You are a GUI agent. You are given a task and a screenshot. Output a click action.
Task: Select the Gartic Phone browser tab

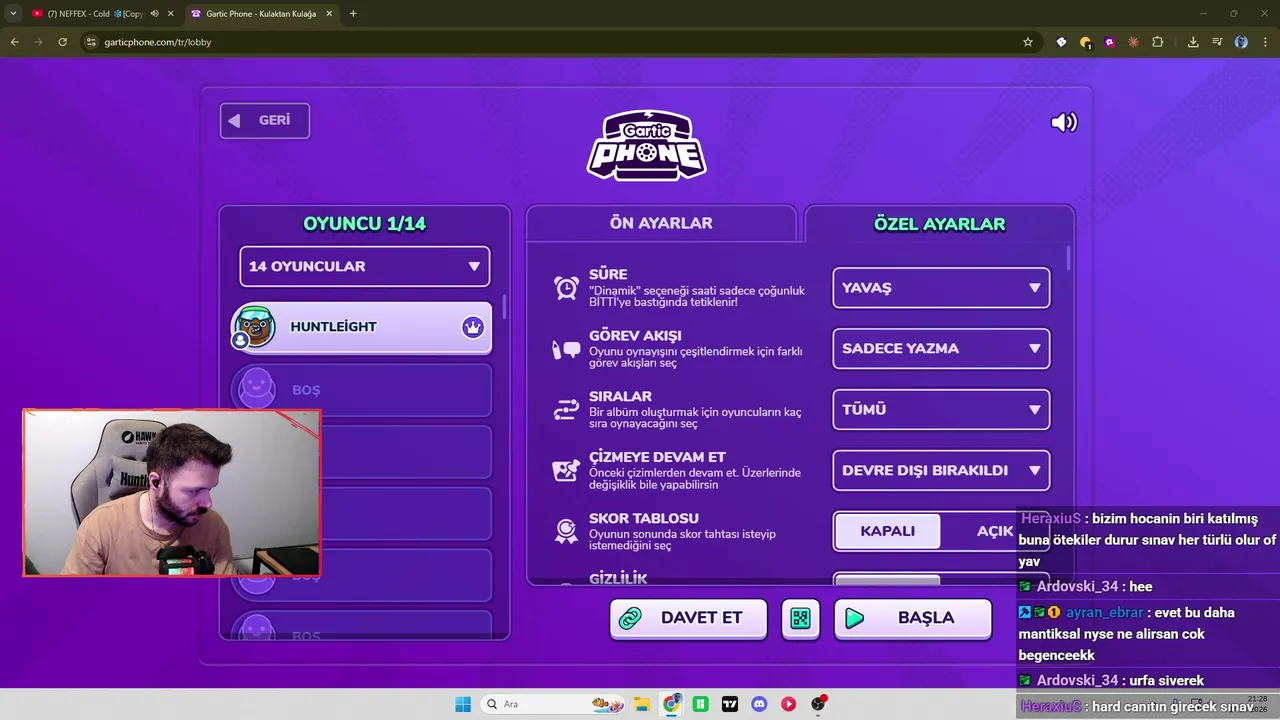[260, 14]
